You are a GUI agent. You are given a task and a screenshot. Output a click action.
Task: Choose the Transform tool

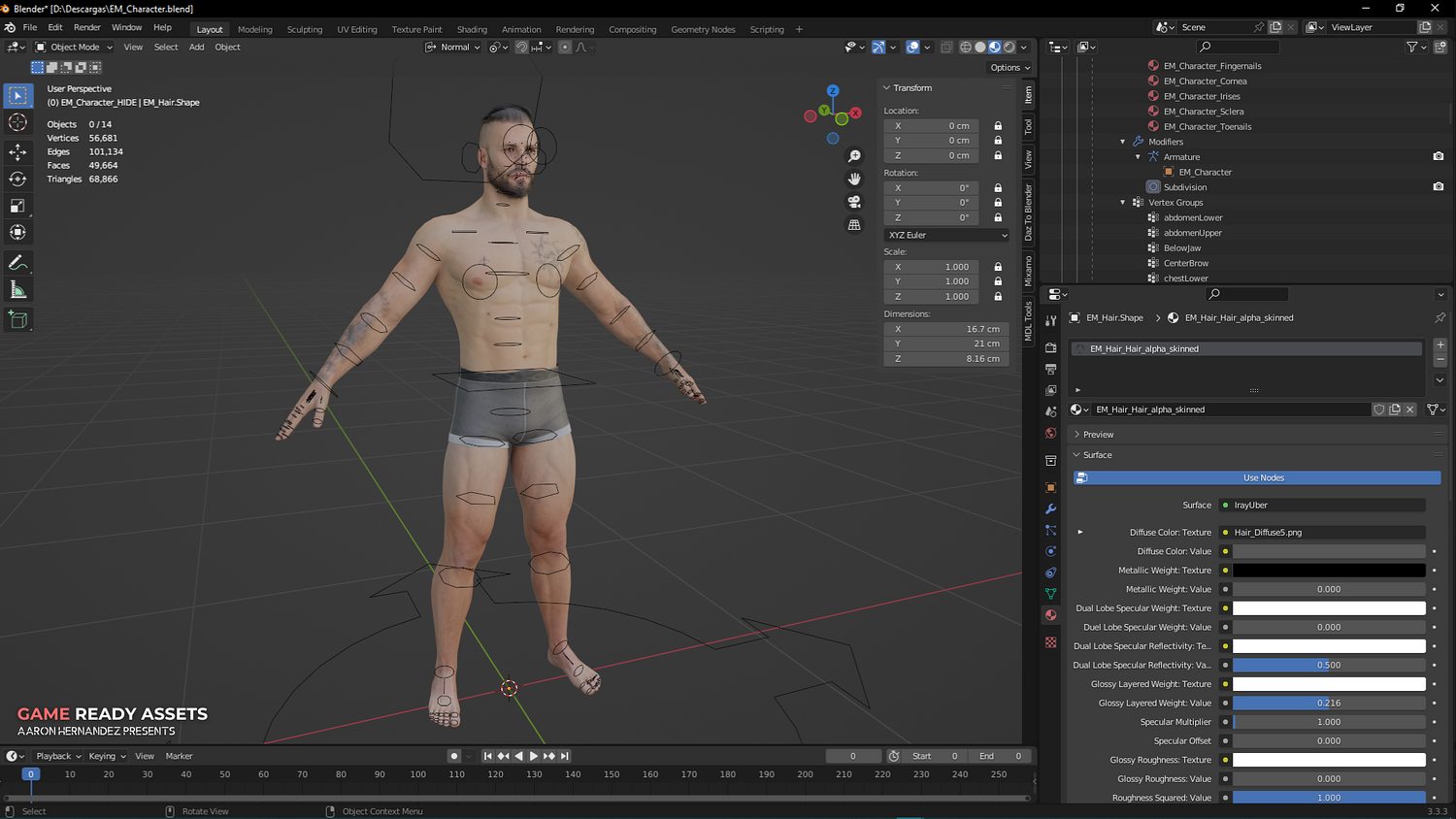click(x=17, y=232)
